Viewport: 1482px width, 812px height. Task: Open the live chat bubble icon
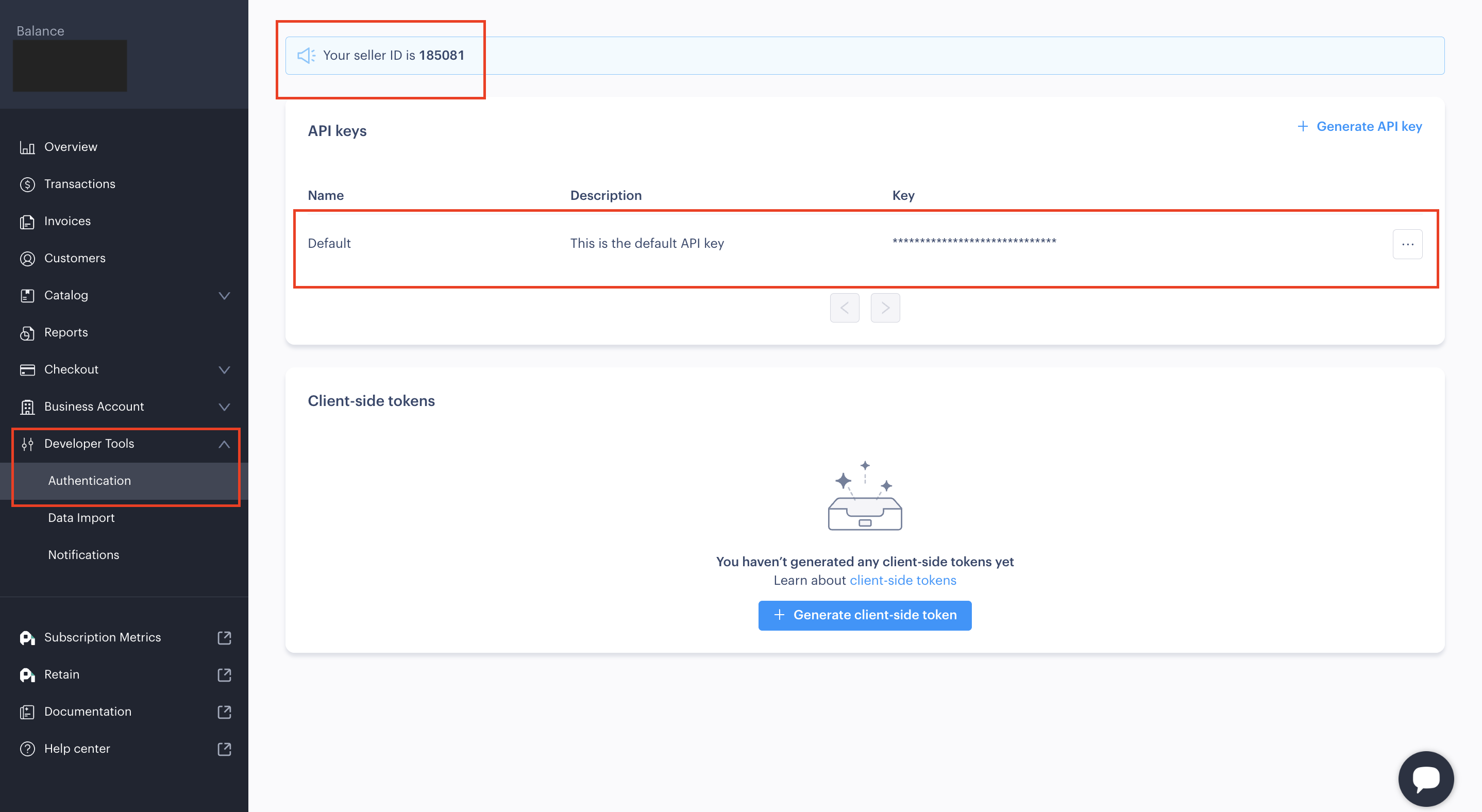(1426, 779)
